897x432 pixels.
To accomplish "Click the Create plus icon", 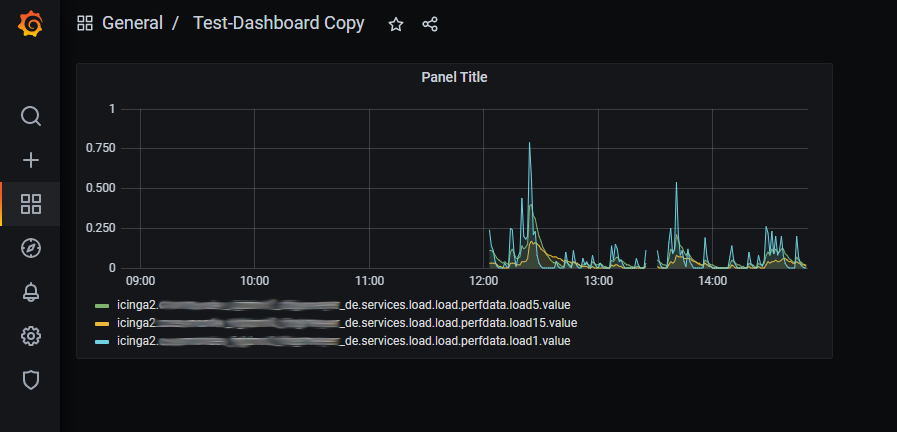I will coord(31,160).
